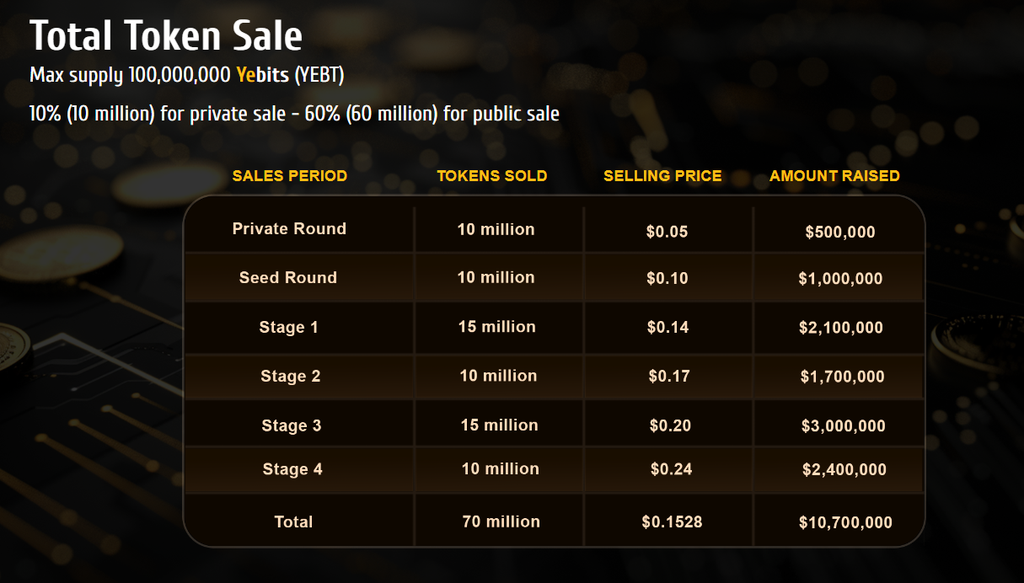The width and height of the screenshot is (1024, 583).
Task: Click the Seed Round row label
Action: [x=288, y=277]
